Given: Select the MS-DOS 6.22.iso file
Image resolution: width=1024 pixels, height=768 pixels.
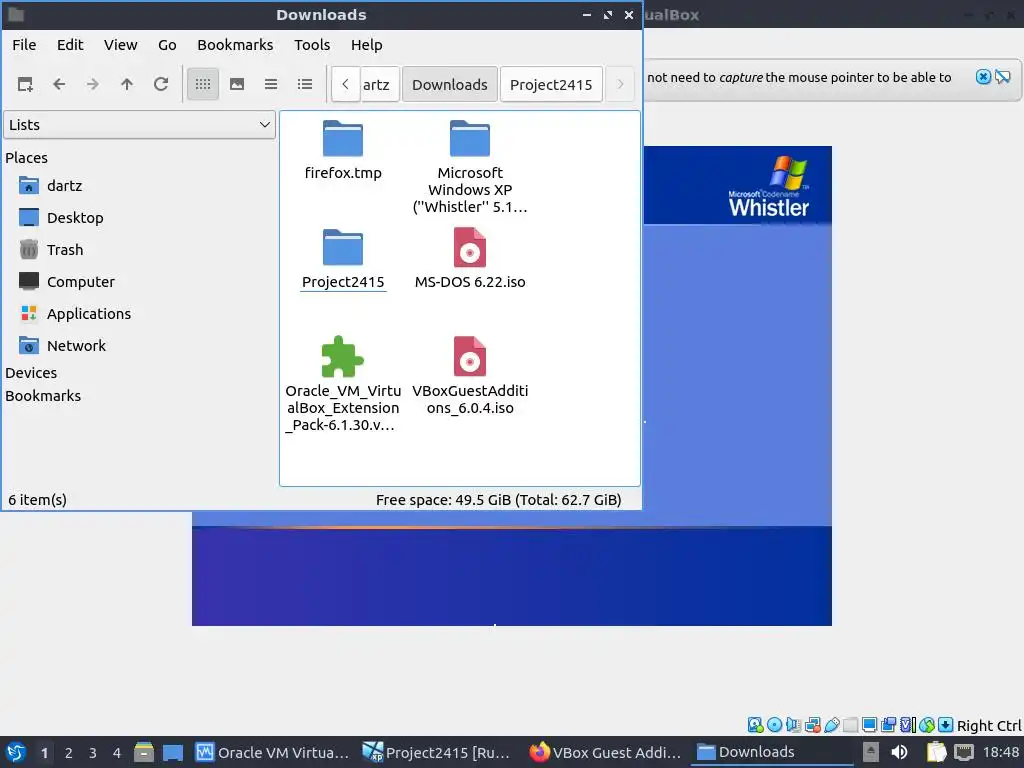Looking at the screenshot, I should (x=470, y=259).
